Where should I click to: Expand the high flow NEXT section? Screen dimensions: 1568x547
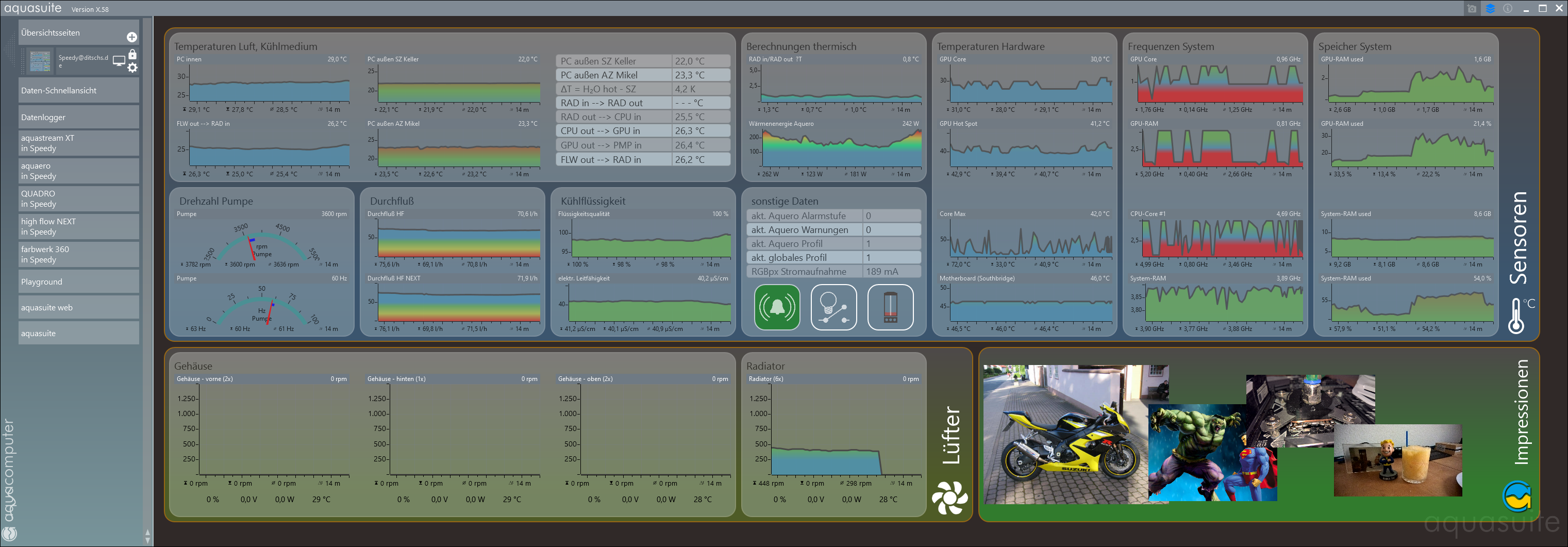point(78,227)
